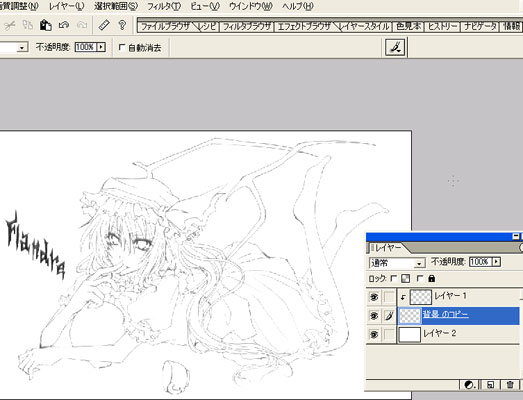The image size is (523, 400).
Task: Hide the レイヤー 2 layer via eye icon
Action: (x=374, y=334)
